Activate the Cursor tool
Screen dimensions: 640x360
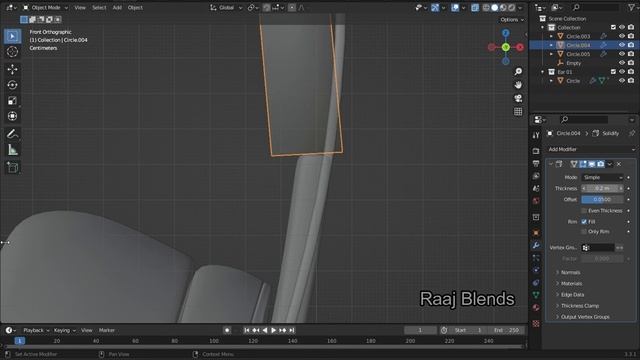[12, 52]
